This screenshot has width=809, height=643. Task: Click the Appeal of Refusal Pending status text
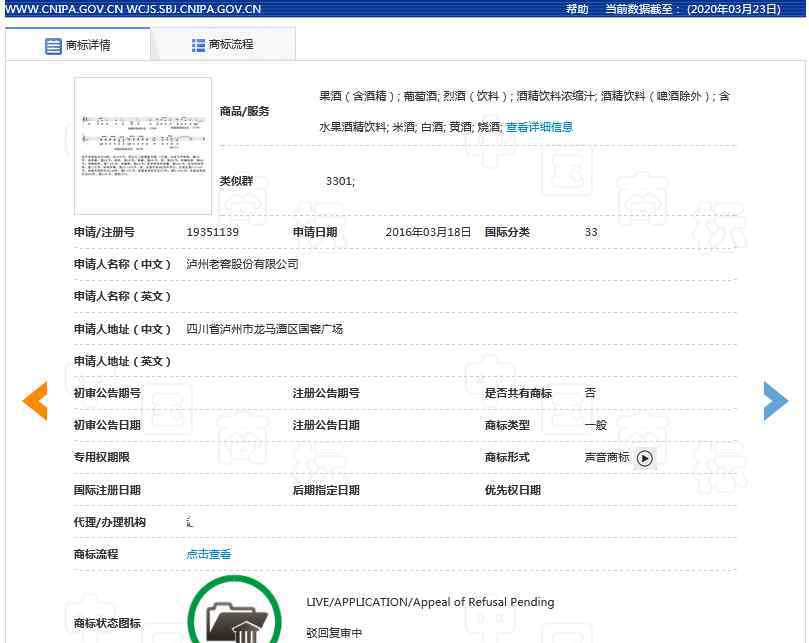(430, 602)
